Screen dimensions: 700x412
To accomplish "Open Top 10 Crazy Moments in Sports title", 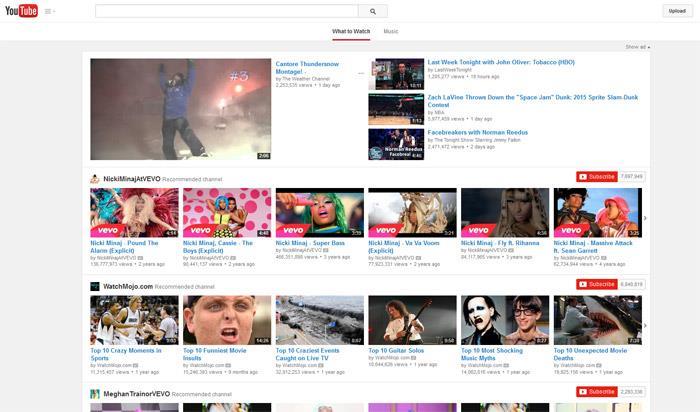I will (125, 354).
